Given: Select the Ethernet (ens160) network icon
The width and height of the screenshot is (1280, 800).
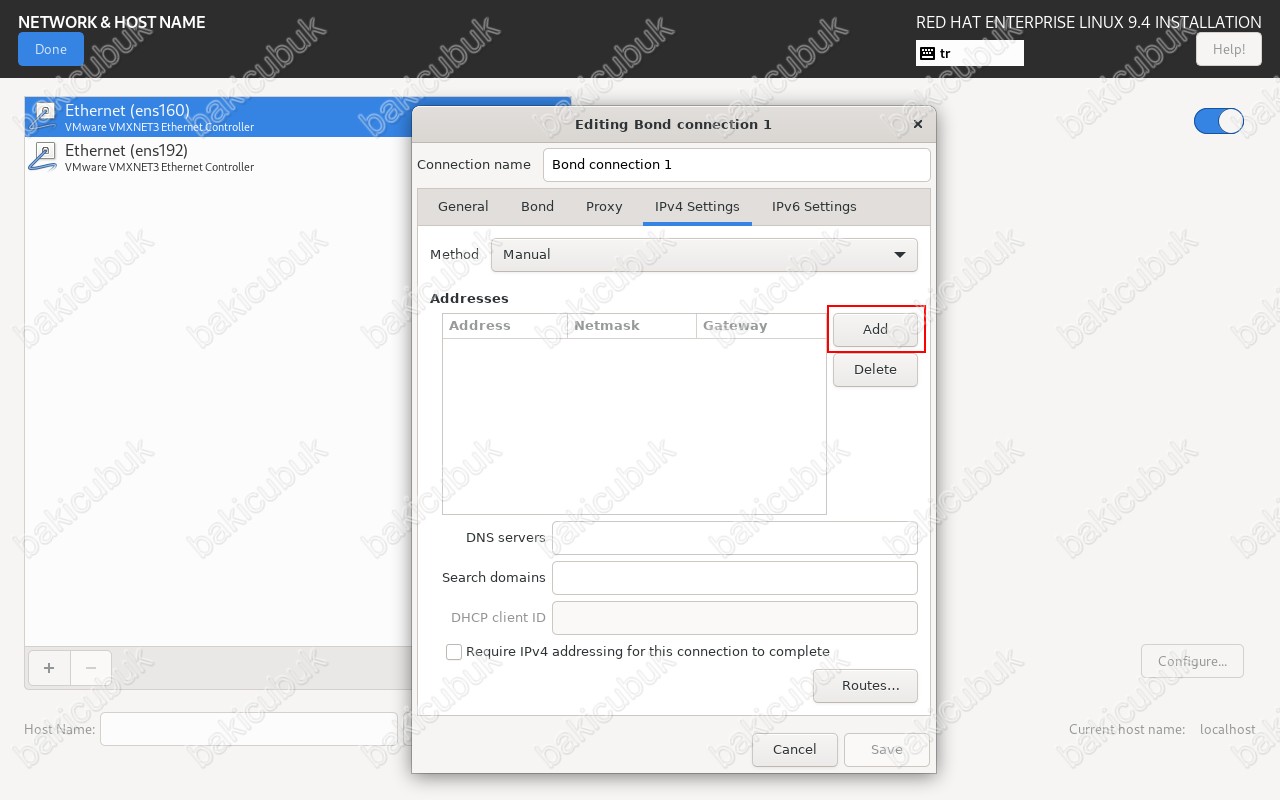Looking at the screenshot, I should pos(43,117).
